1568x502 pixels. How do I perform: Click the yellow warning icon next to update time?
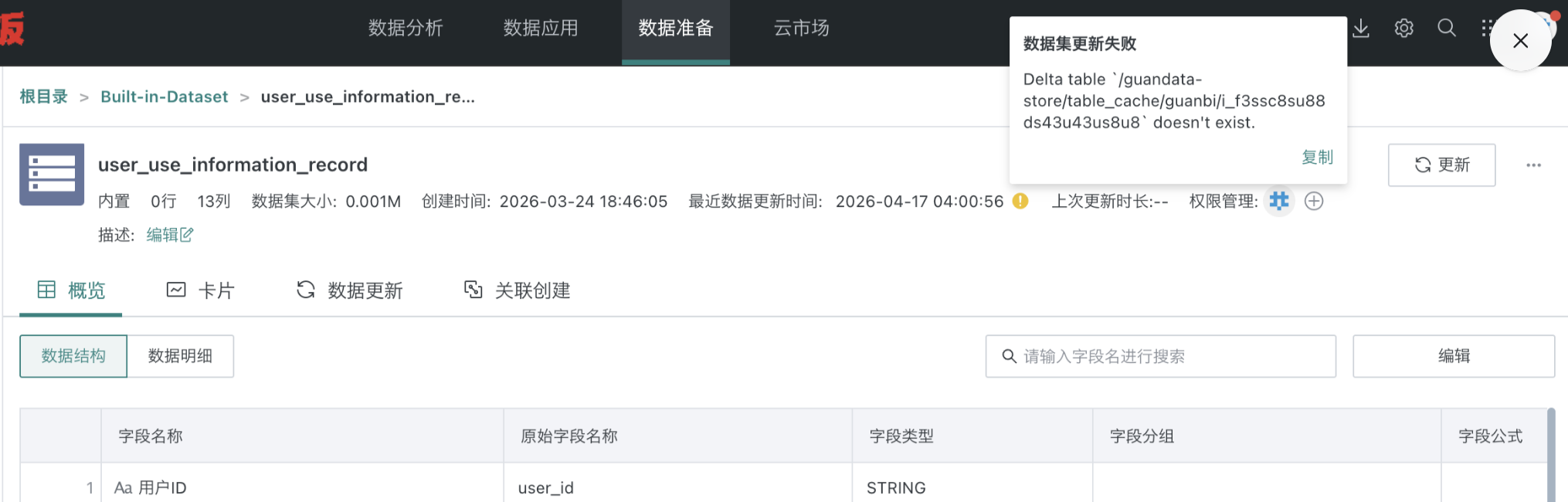[x=1019, y=201]
